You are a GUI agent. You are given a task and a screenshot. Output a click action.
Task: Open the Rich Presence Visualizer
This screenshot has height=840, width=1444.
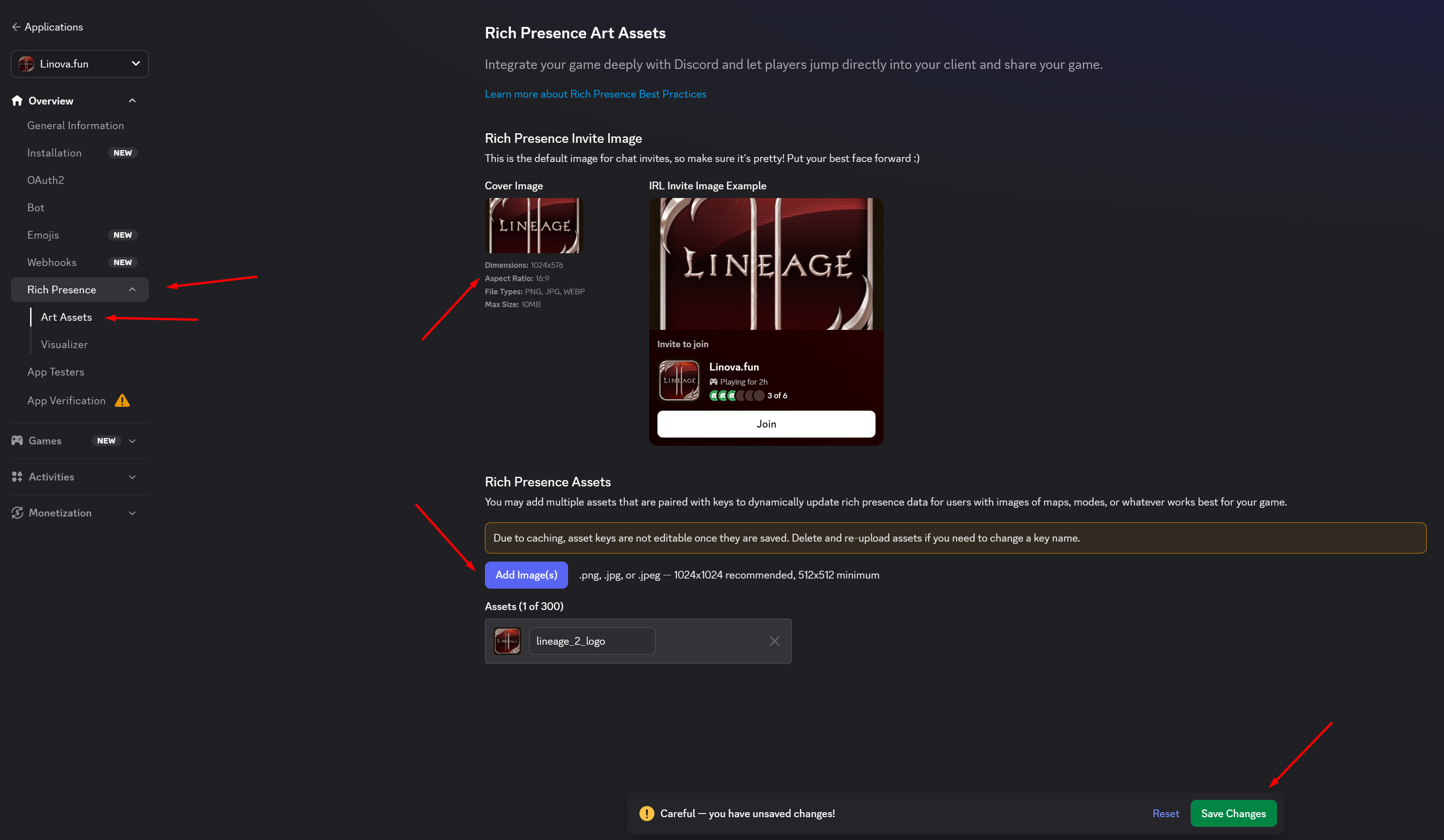pos(64,344)
